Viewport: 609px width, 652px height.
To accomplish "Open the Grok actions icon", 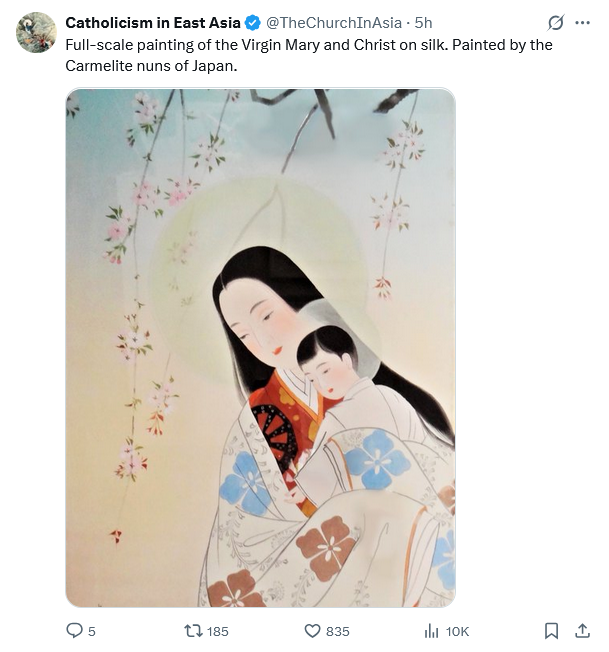I will click(x=556, y=23).
